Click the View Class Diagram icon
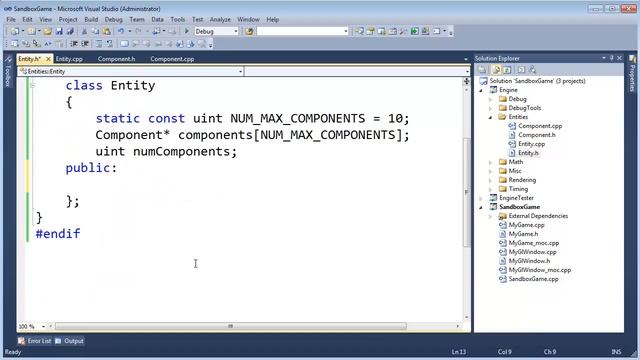The height and width of the screenshot is (360, 640). click(x=532, y=70)
